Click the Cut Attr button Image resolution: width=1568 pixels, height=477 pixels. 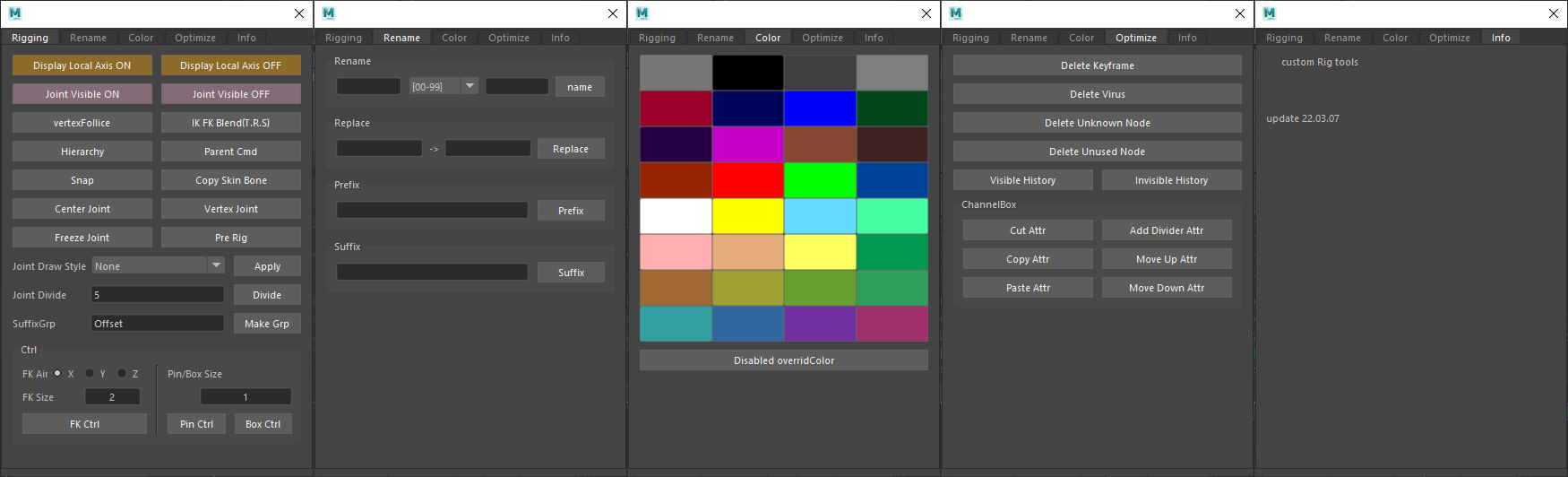click(1028, 230)
